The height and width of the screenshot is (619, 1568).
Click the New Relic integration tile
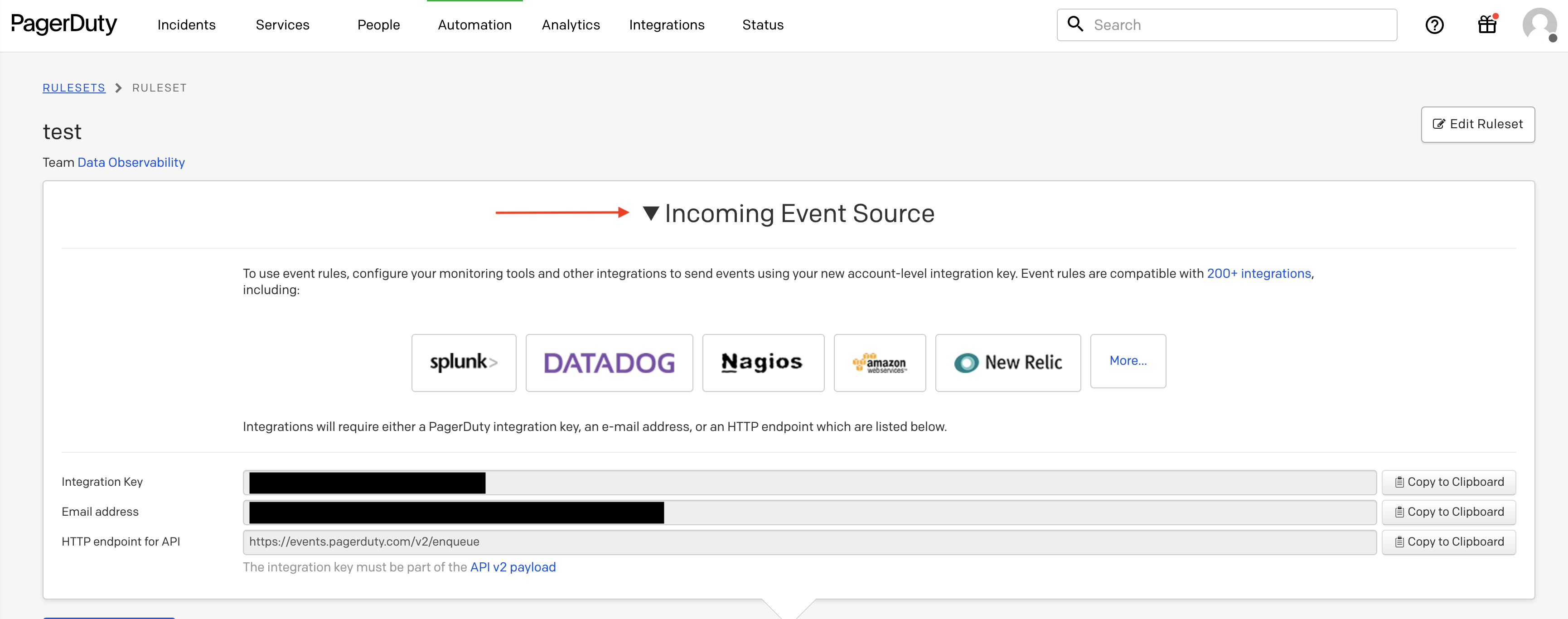pos(1007,362)
